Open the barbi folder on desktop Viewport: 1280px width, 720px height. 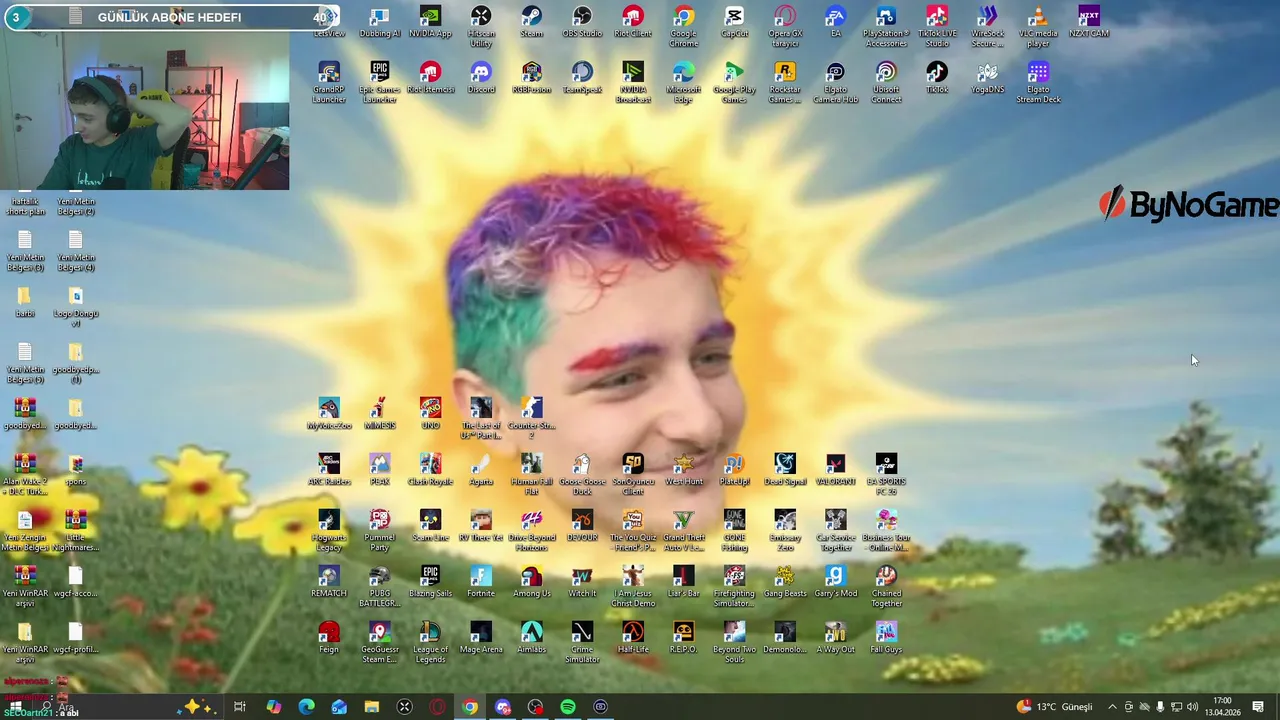tap(25, 303)
